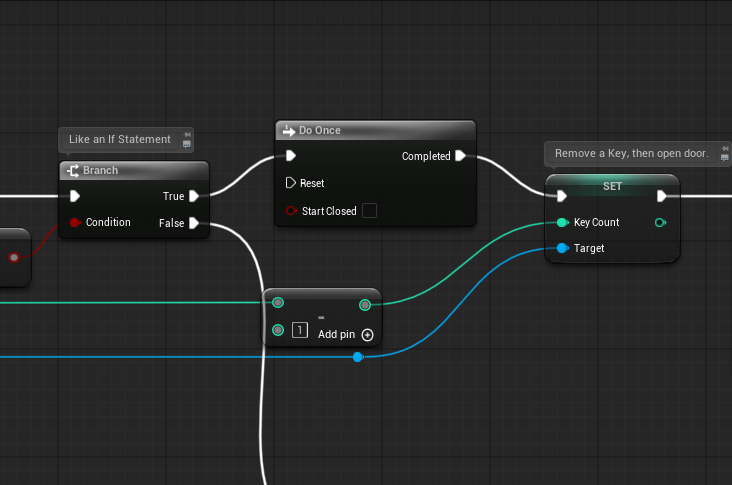The height and width of the screenshot is (485, 732).
Task: Select the SET node title
Action: click(x=612, y=186)
